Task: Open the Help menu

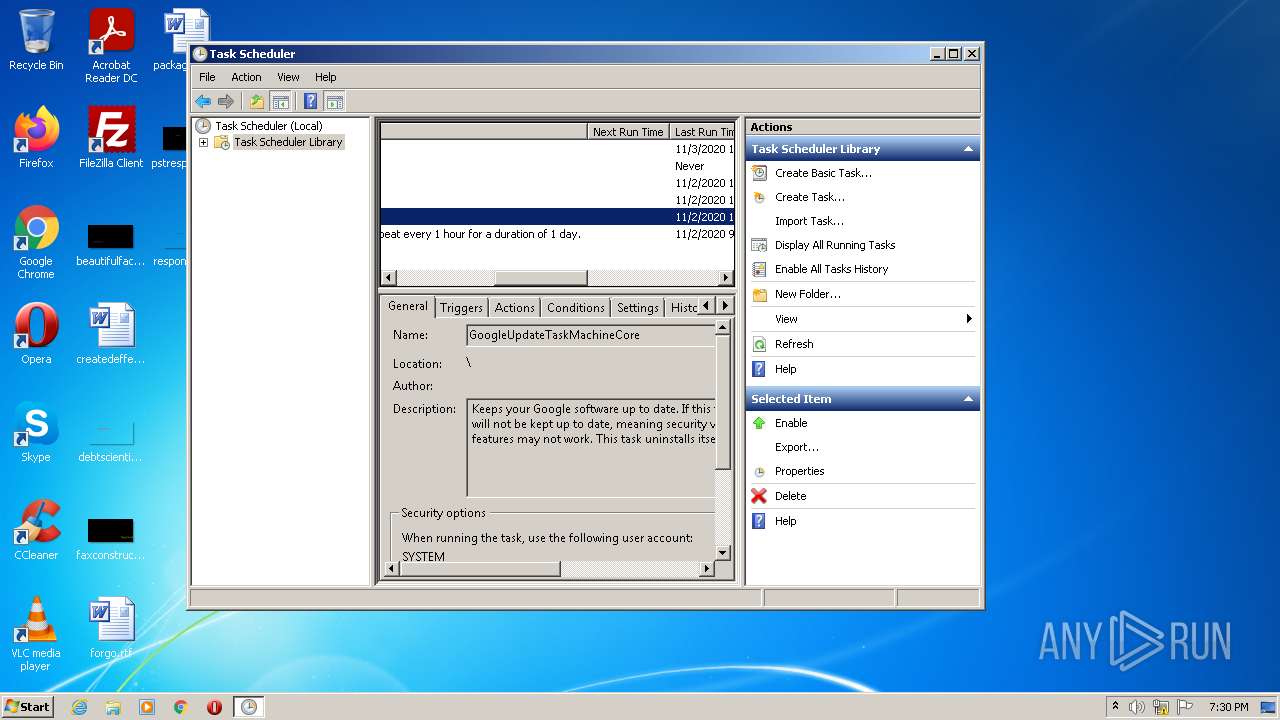Action: 326,77
